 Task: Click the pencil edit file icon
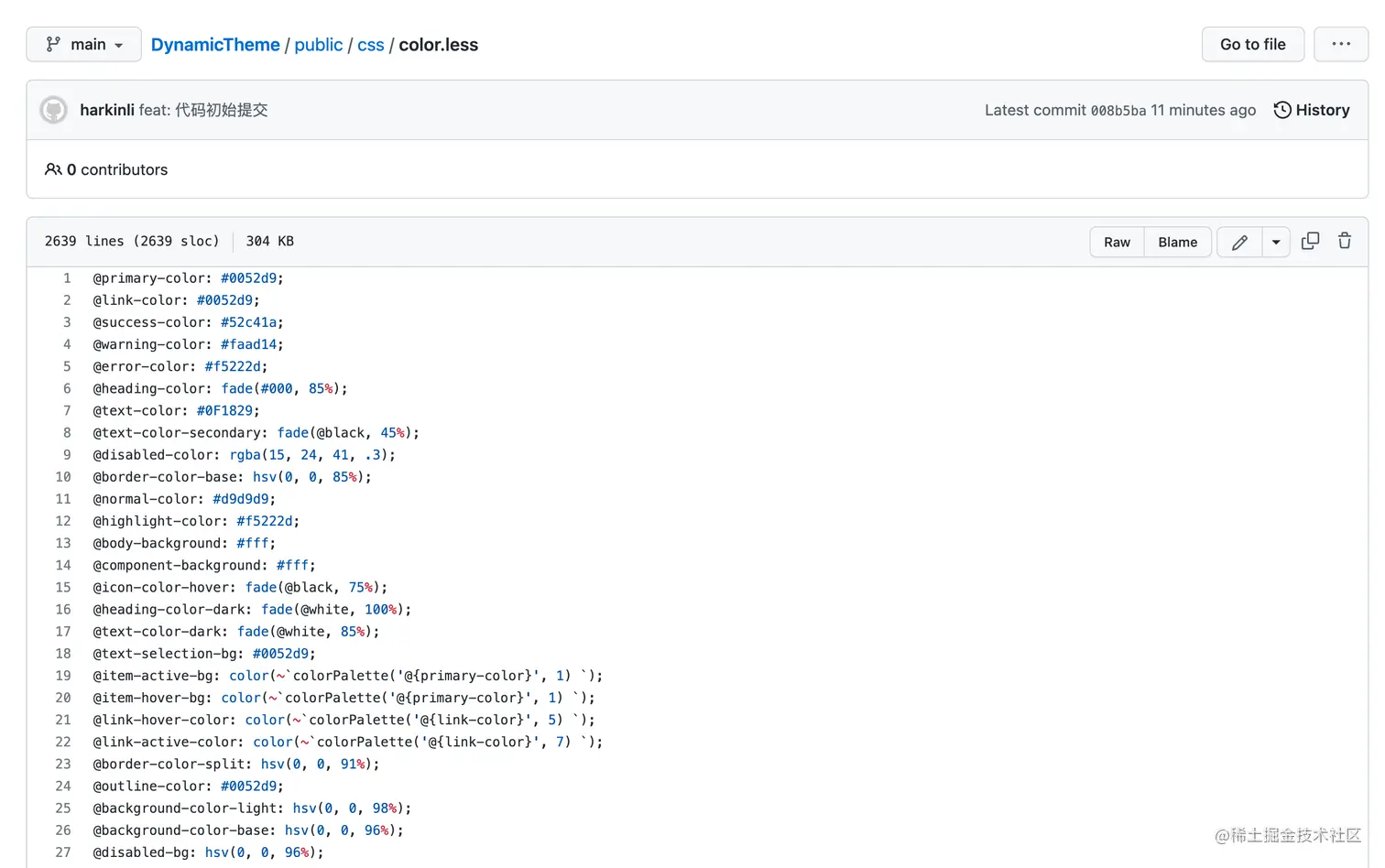click(1239, 243)
